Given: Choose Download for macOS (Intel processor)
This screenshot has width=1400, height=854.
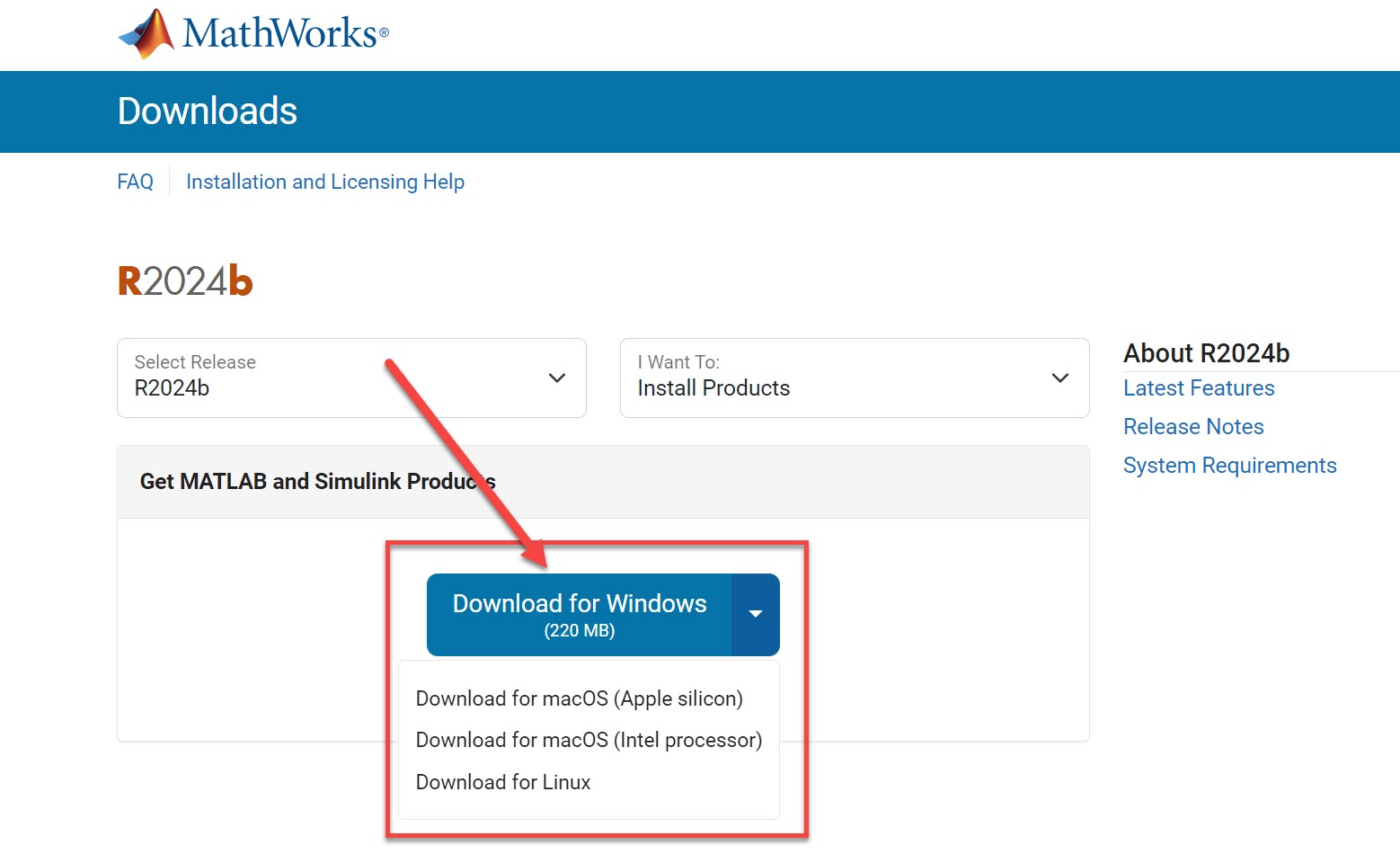Looking at the screenshot, I should [x=589, y=740].
